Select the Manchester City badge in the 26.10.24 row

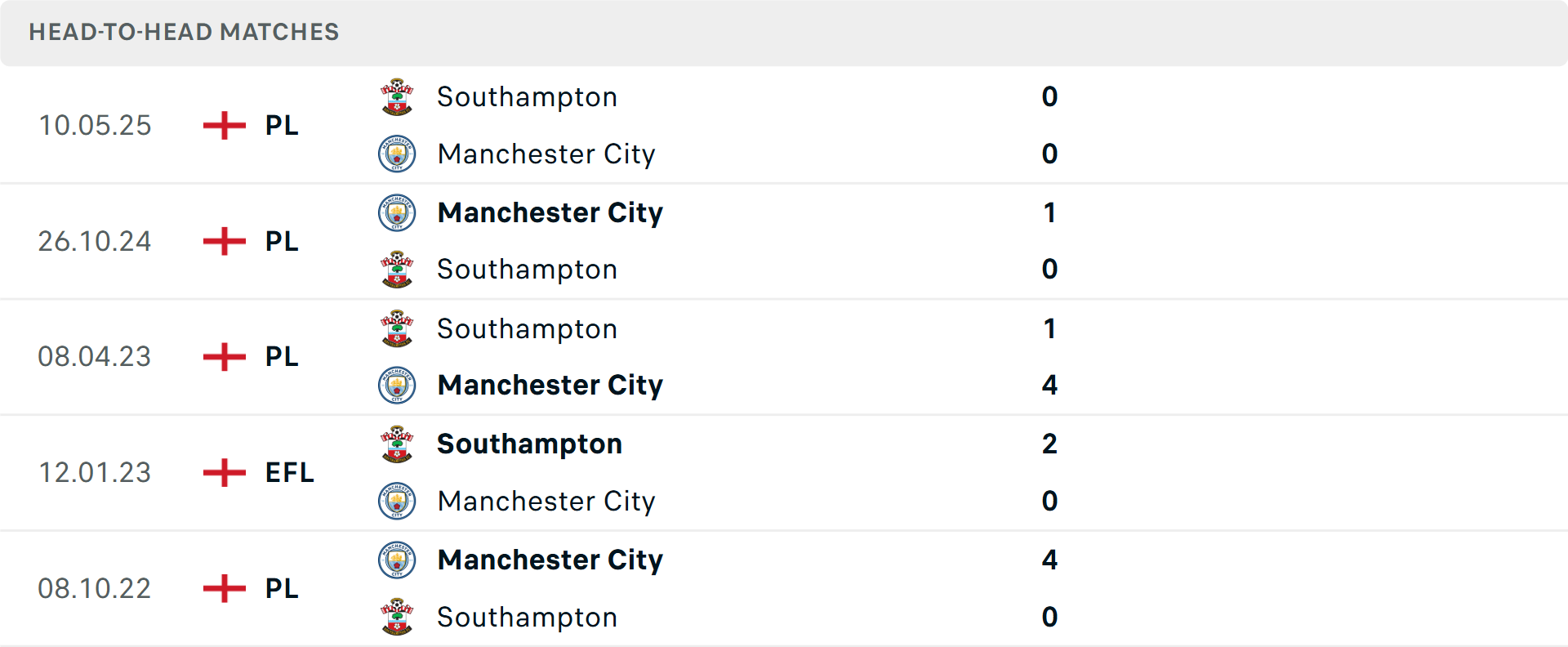click(x=397, y=212)
